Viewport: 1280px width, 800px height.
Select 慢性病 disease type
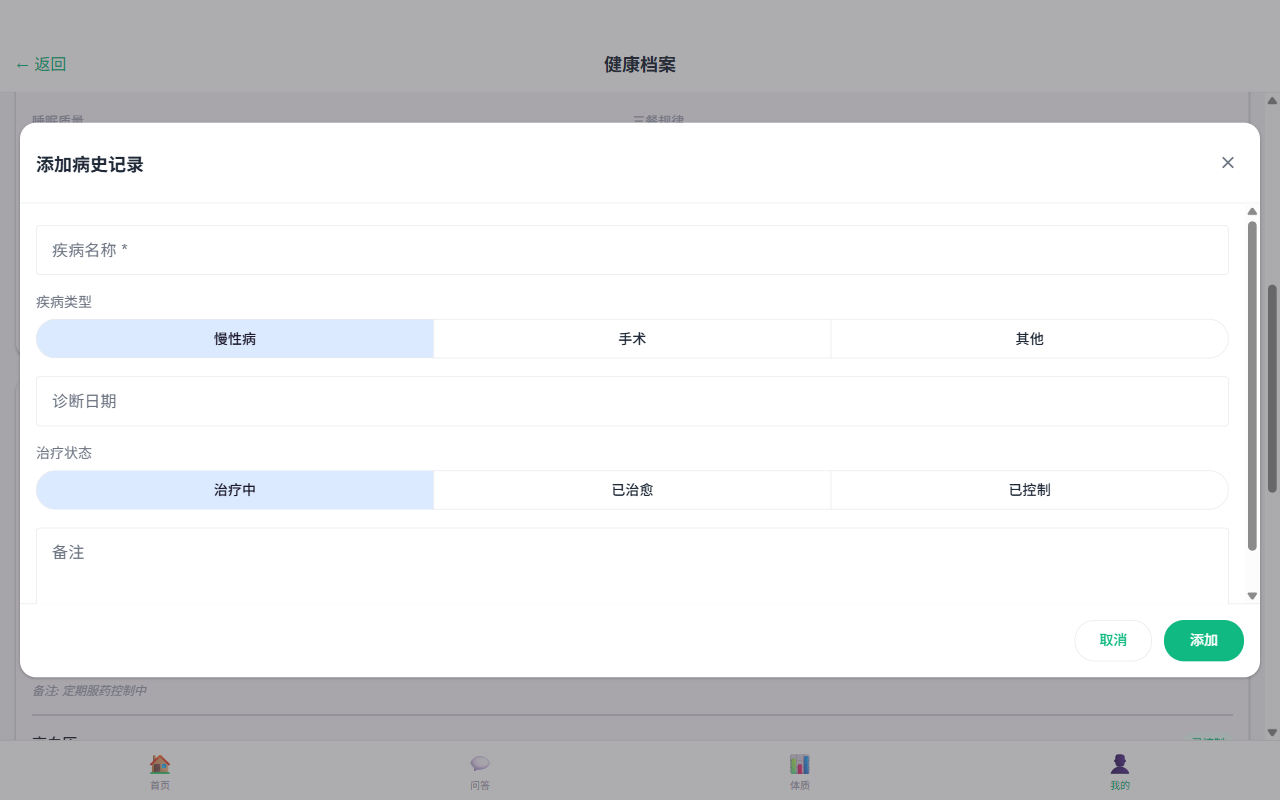click(235, 339)
